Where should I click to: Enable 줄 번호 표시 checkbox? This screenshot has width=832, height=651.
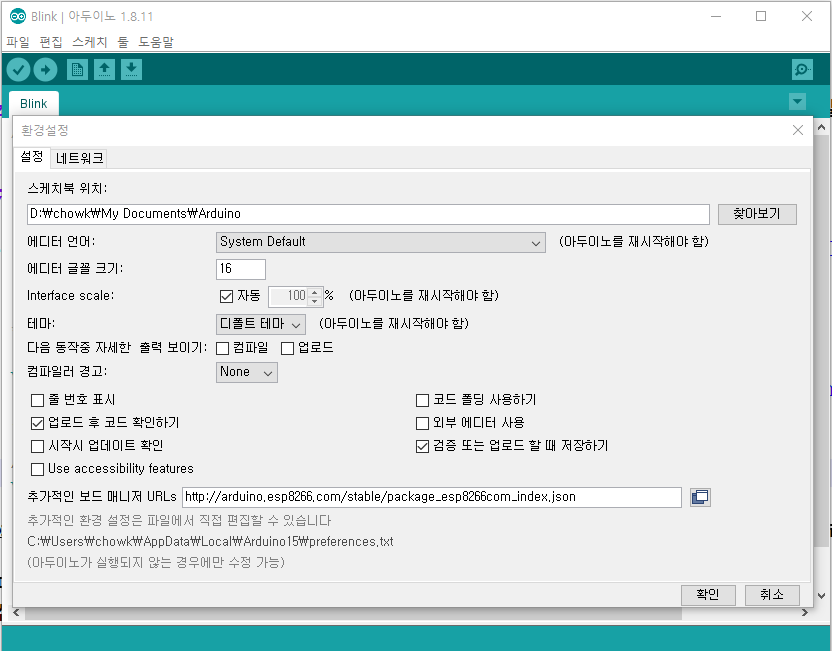[38, 400]
